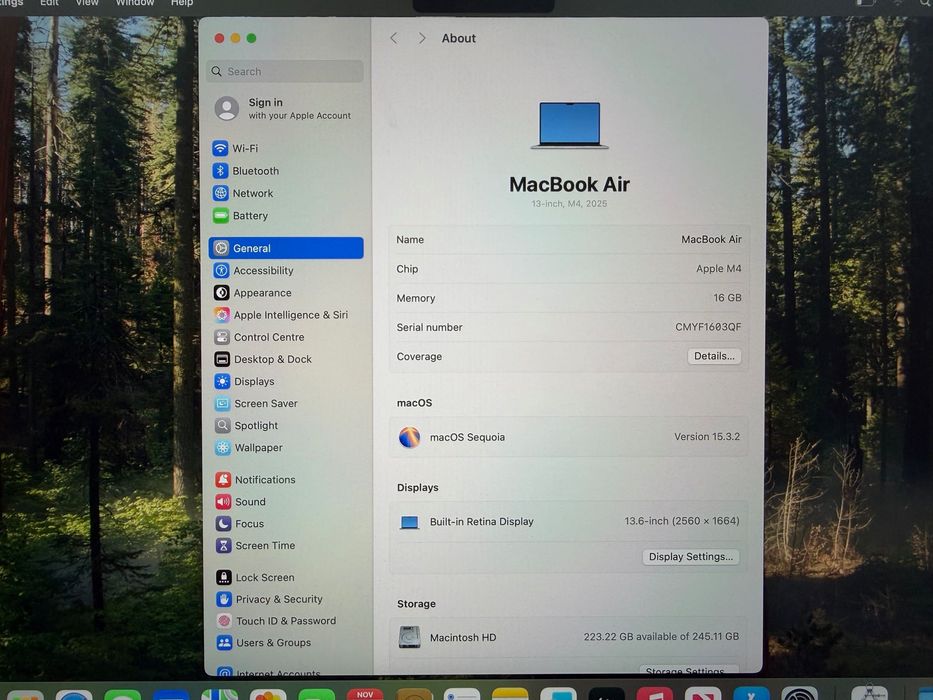Click the Built-in Retina Display icon

409,523
